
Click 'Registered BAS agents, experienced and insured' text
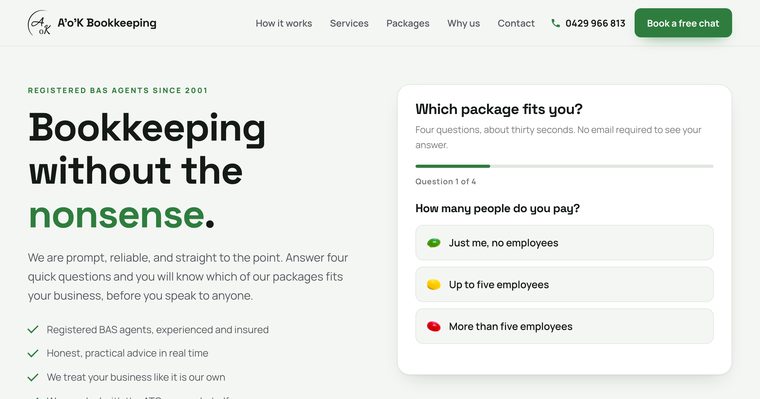click(x=158, y=330)
